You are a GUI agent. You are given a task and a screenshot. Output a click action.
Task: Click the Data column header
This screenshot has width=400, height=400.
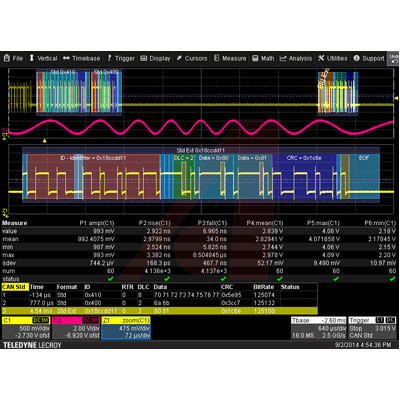[160, 287]
